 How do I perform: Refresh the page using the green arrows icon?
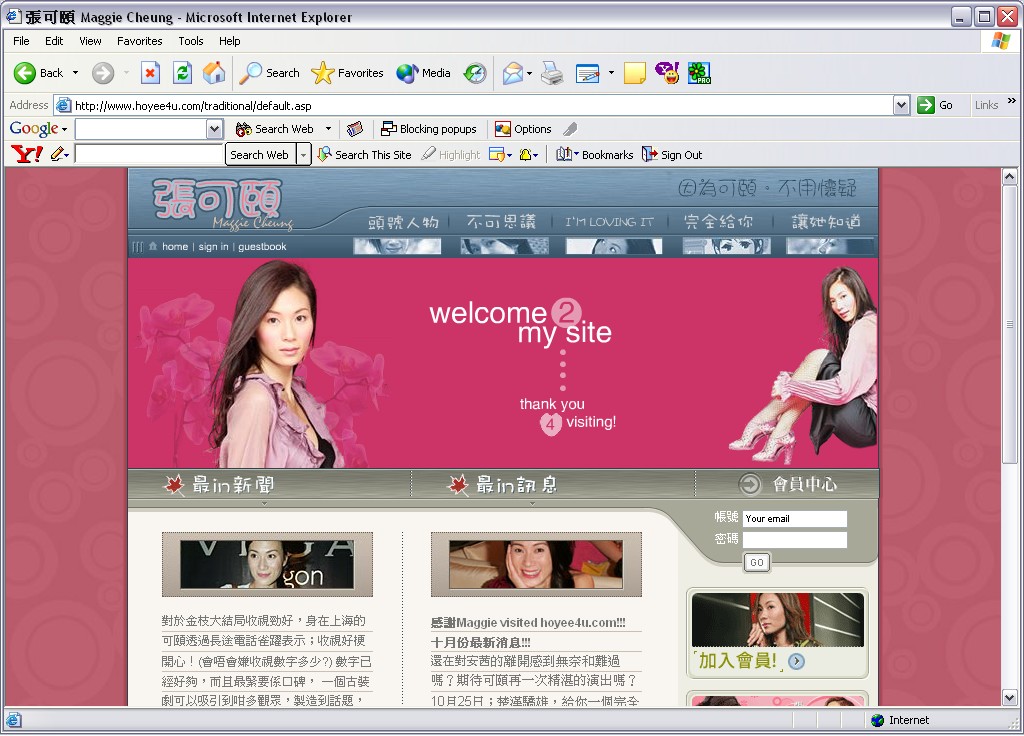182,73
